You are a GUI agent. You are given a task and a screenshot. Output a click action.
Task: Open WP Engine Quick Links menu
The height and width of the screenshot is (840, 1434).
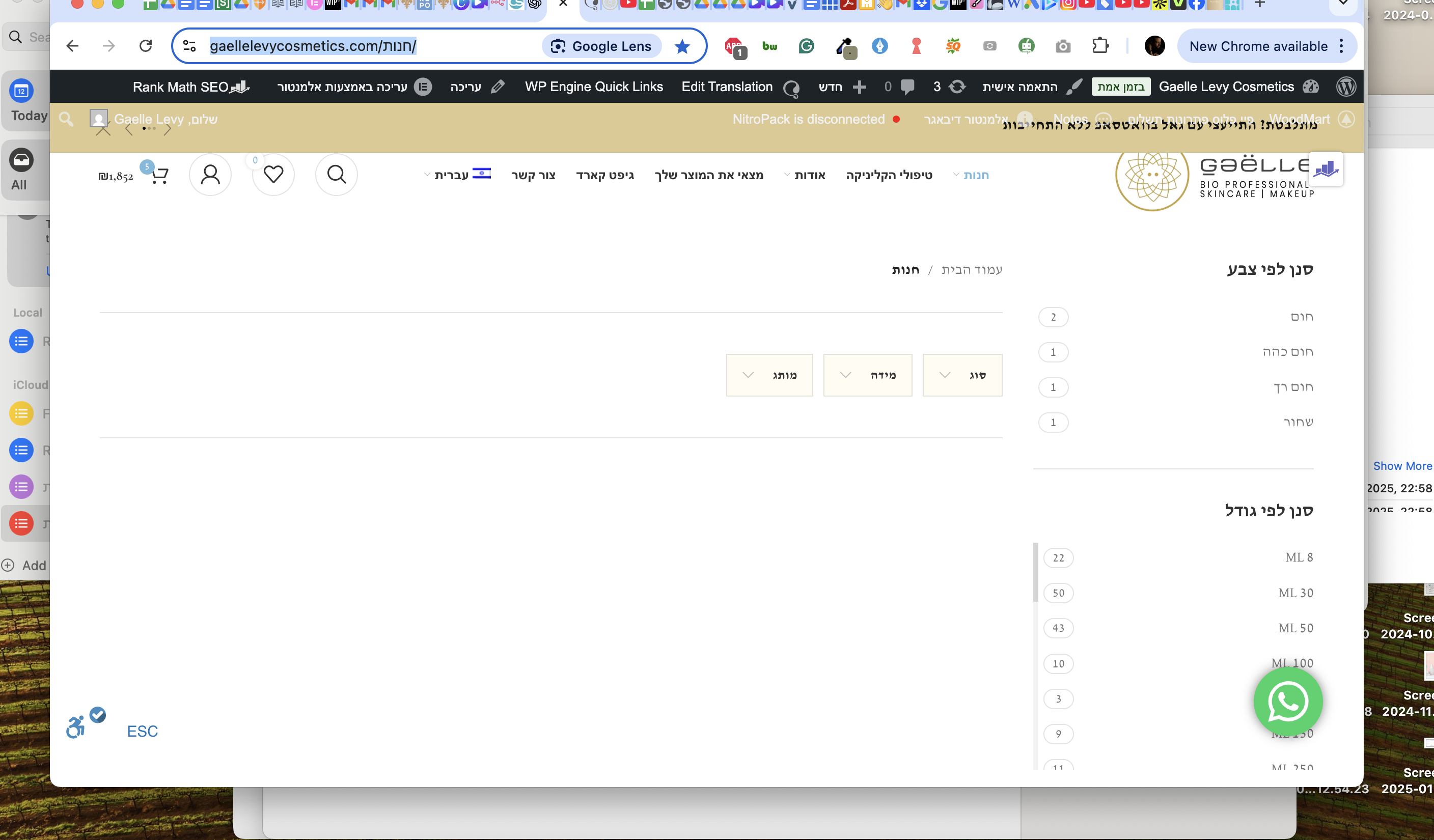click(x=594, y=87)
